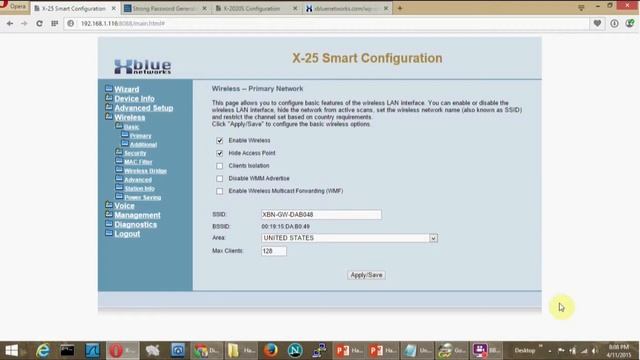Switch to the Strong Password Generator tab

click(165, 8)
